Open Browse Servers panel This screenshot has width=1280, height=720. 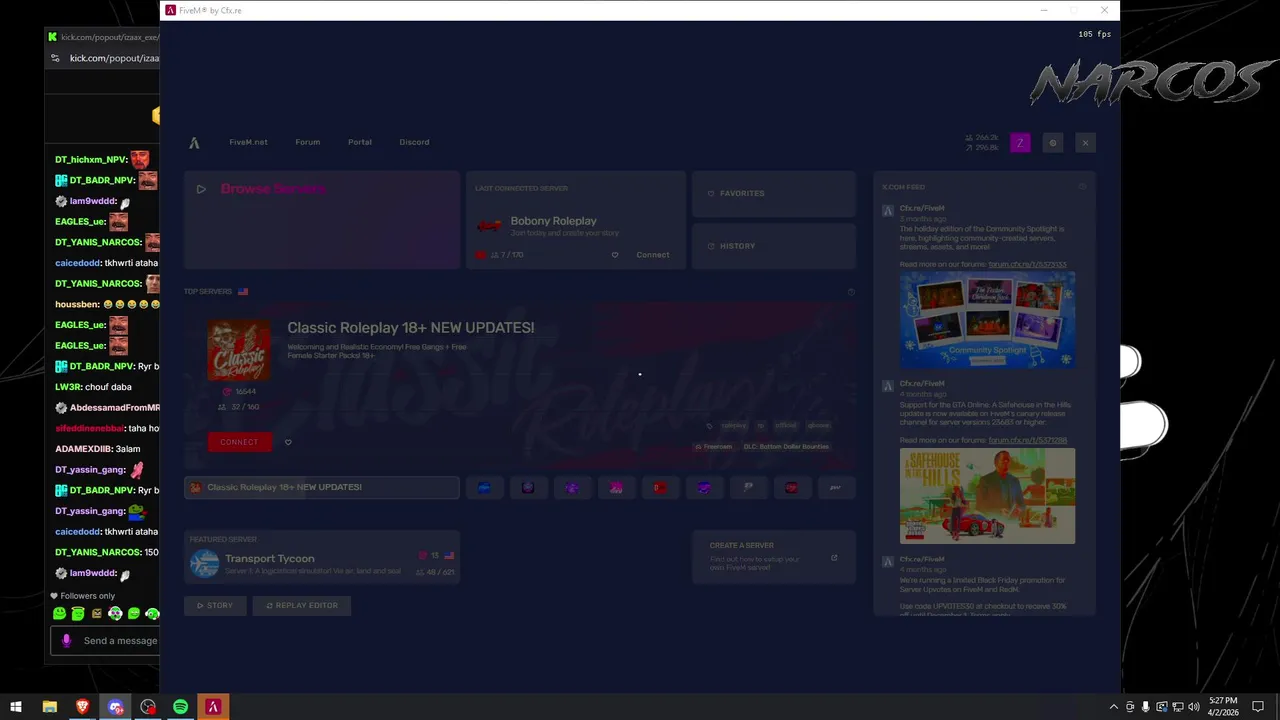(322, 220)
